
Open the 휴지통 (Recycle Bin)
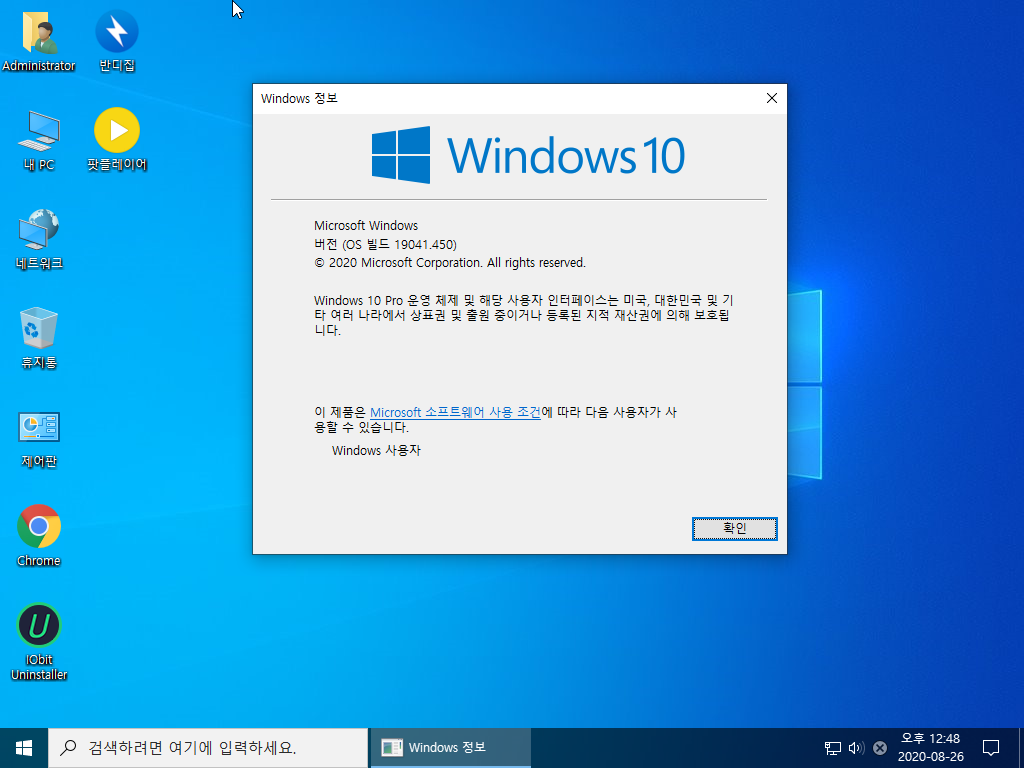(38, 330)
